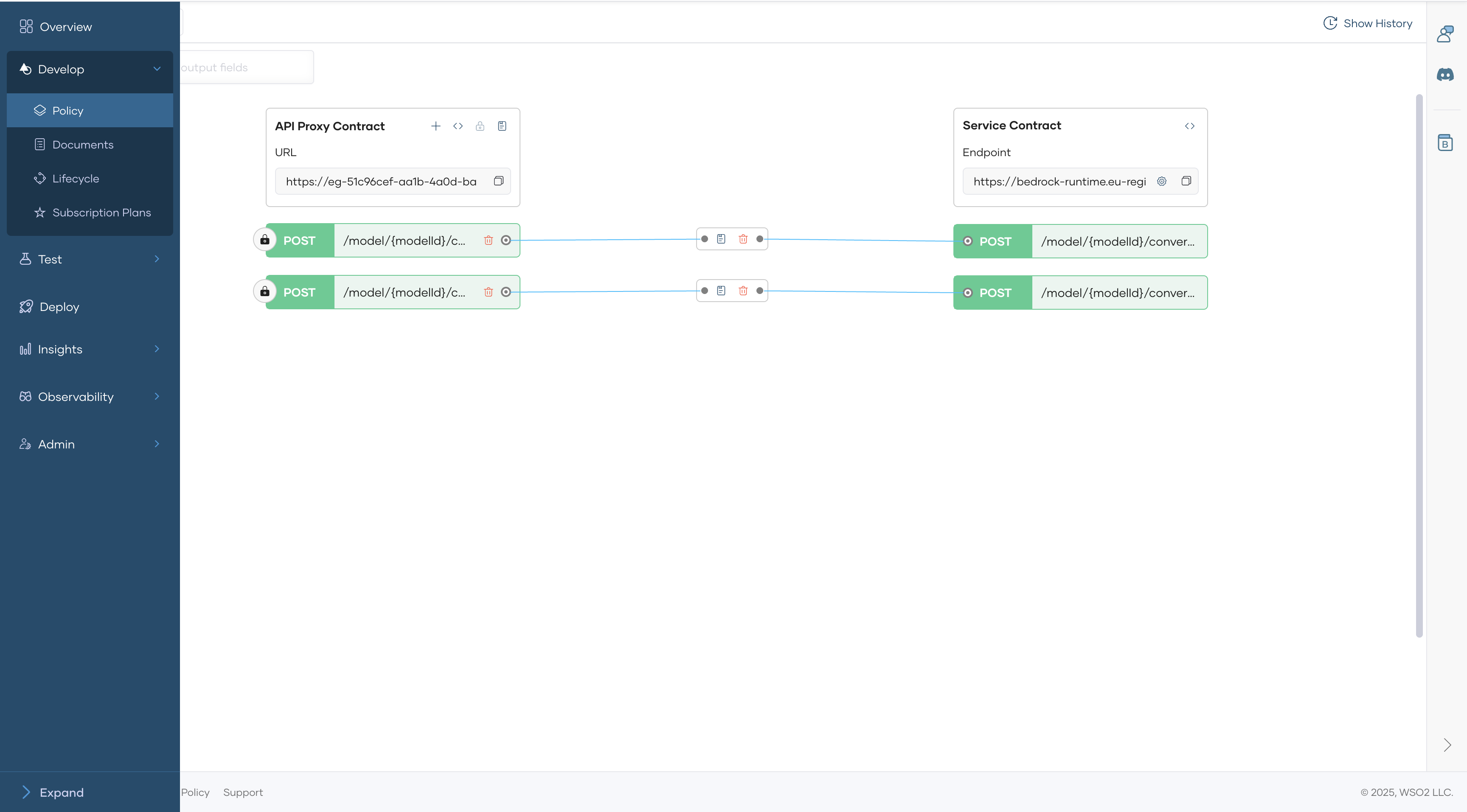1467x812 pixels.
Task: Expand the Insights menu section
Action: 157,349
